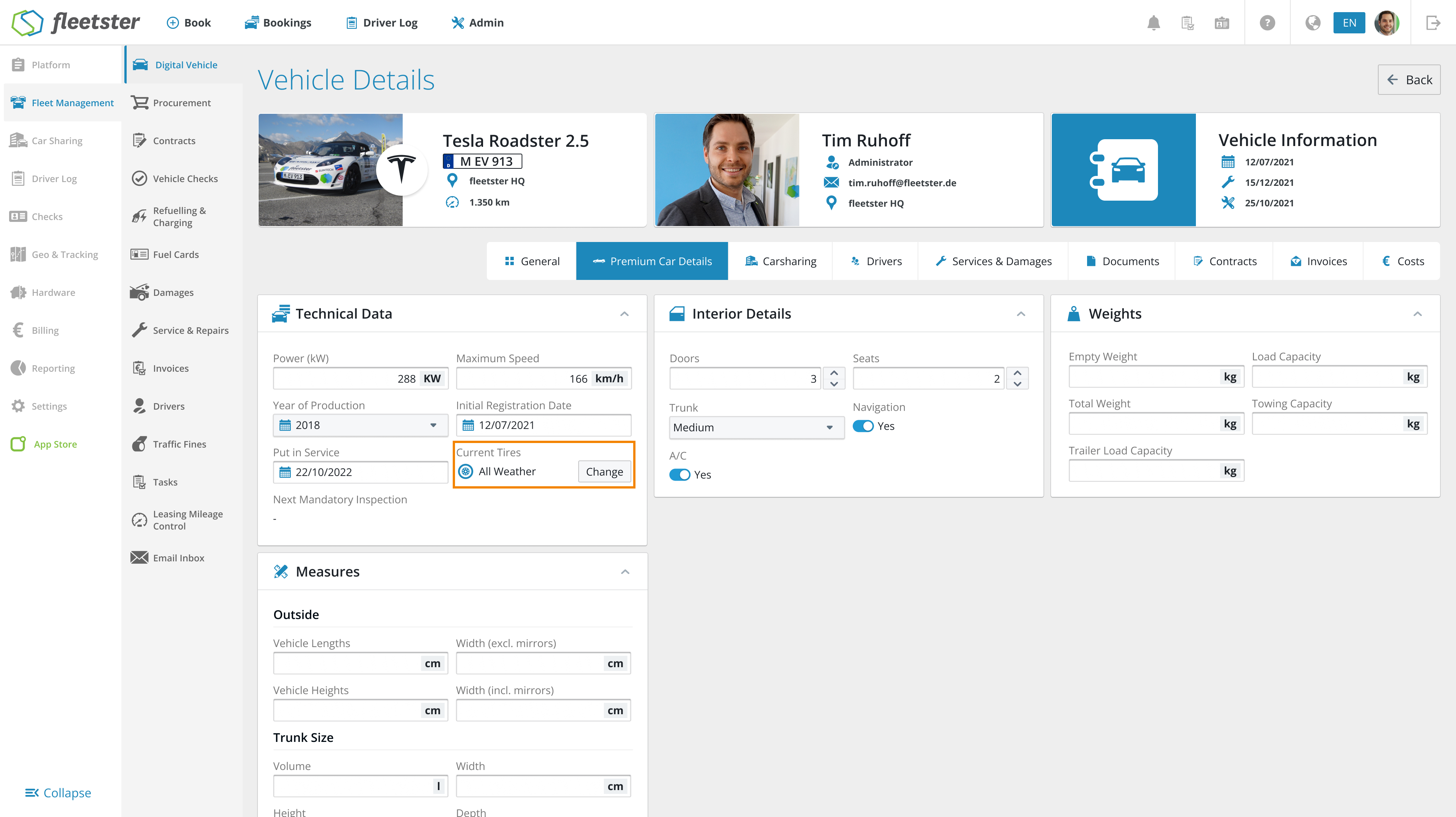Click the Tesla Roadster vehicle photo
The height and width of the screenshot is (817, 1456).
[331, 170]
